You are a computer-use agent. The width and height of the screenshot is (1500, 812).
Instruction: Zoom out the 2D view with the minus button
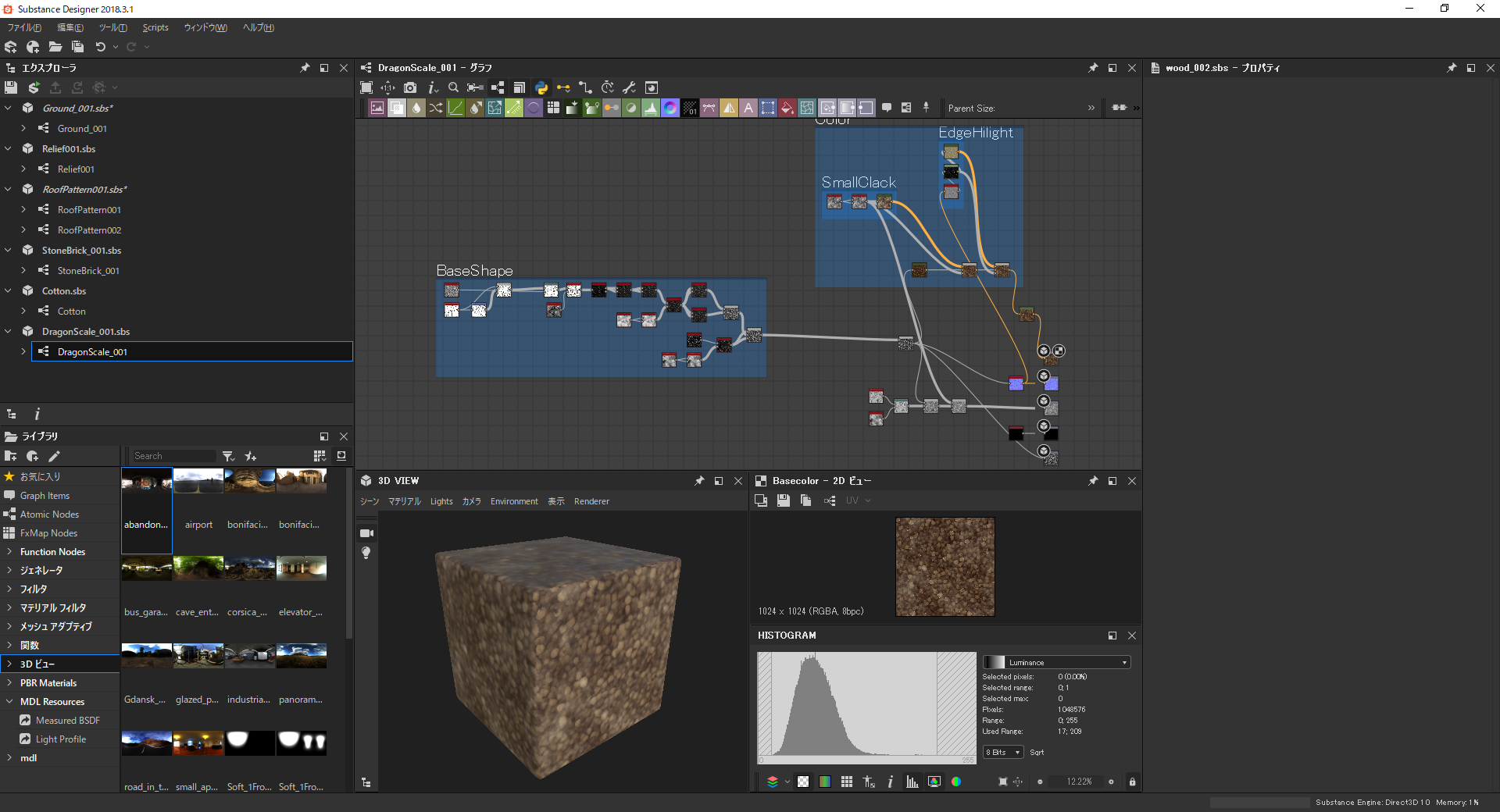coord(1040,782)
